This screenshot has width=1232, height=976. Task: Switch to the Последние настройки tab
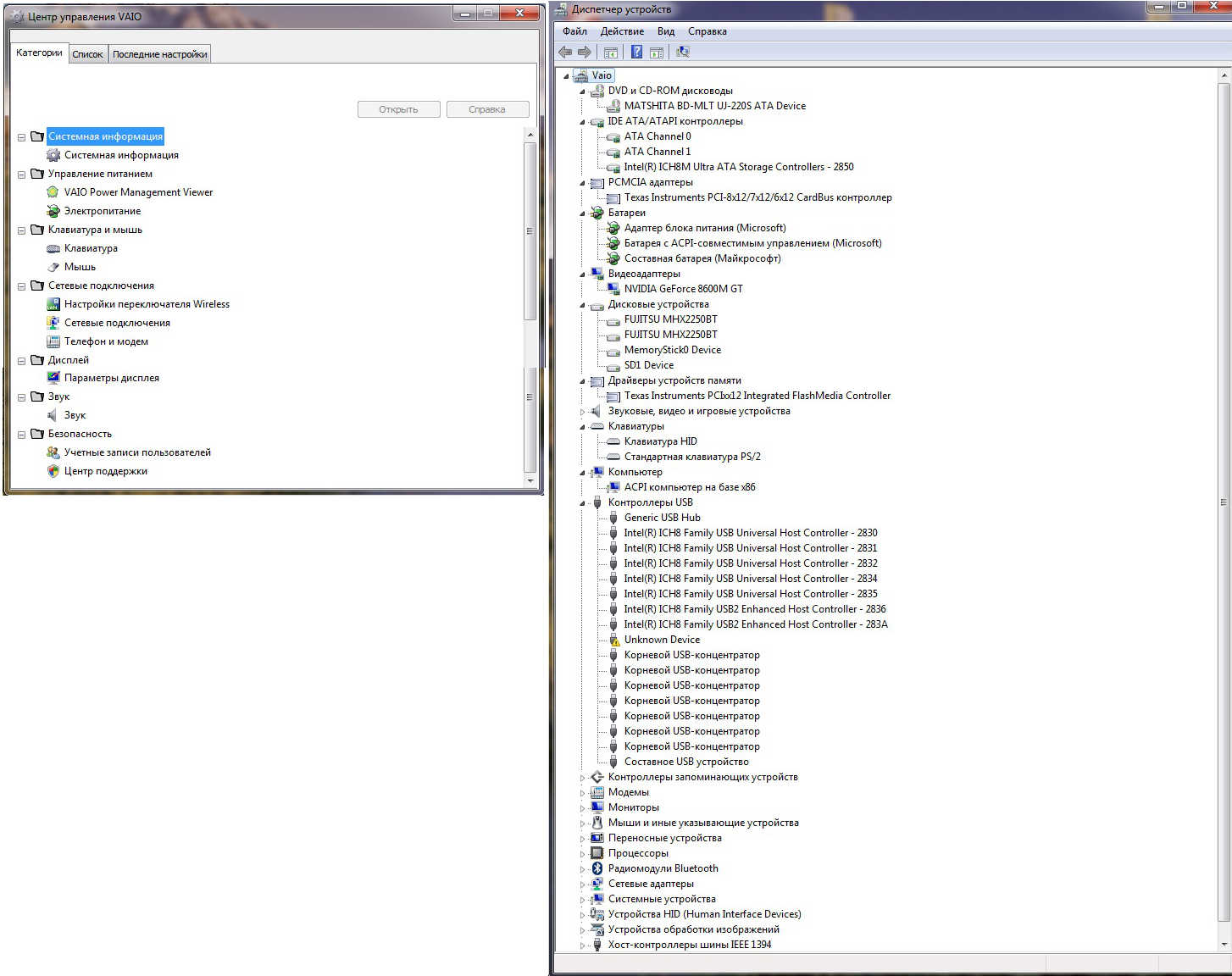pyautogui.click(x=159, y=54)
